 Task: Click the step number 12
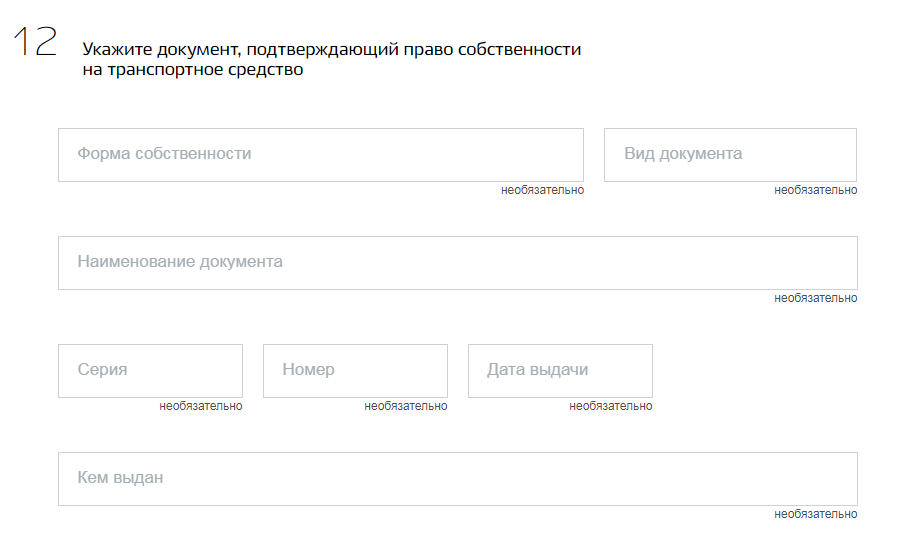pos(35,42)
